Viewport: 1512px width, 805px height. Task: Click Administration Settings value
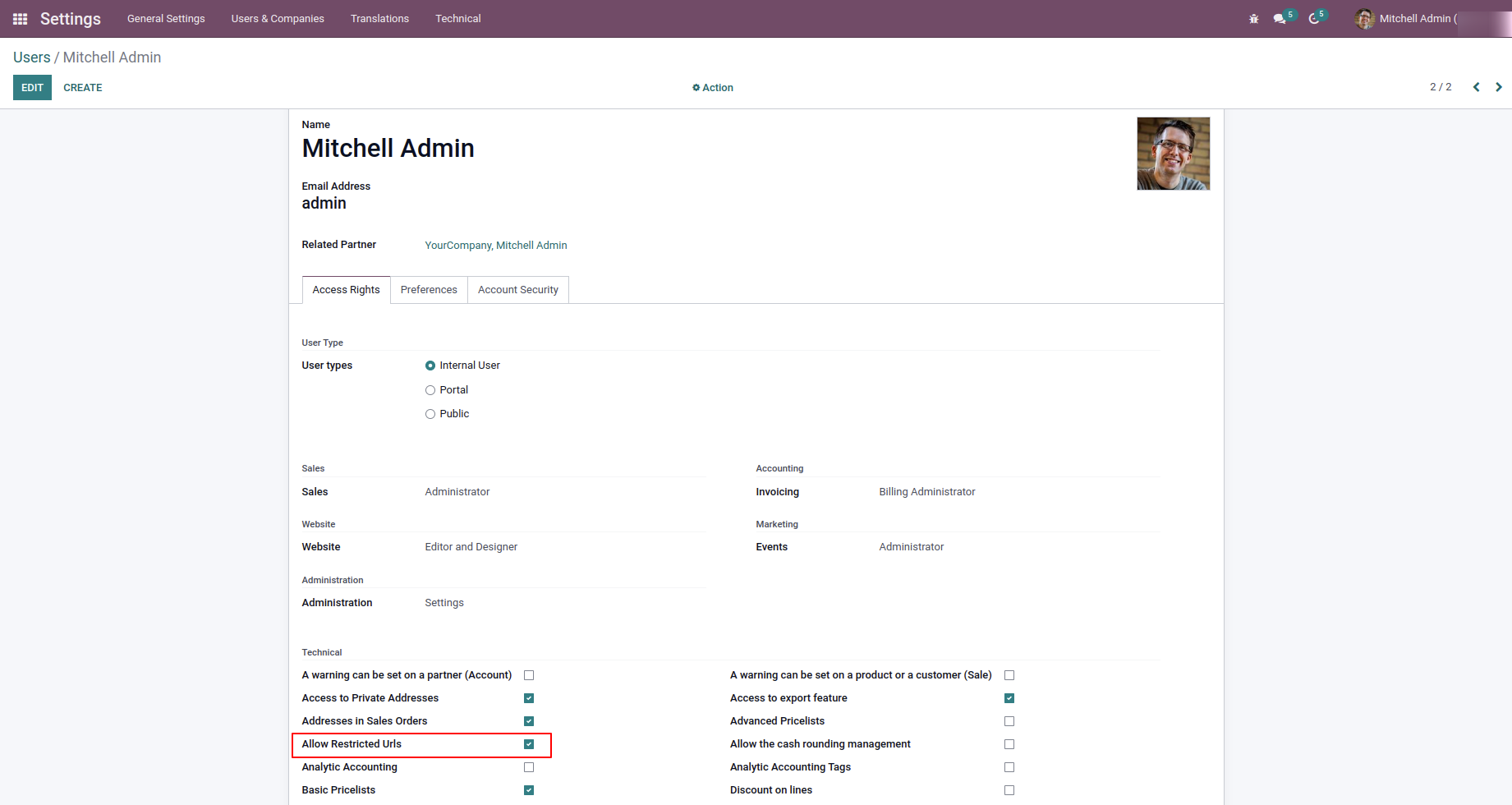(x=444, y=603)
